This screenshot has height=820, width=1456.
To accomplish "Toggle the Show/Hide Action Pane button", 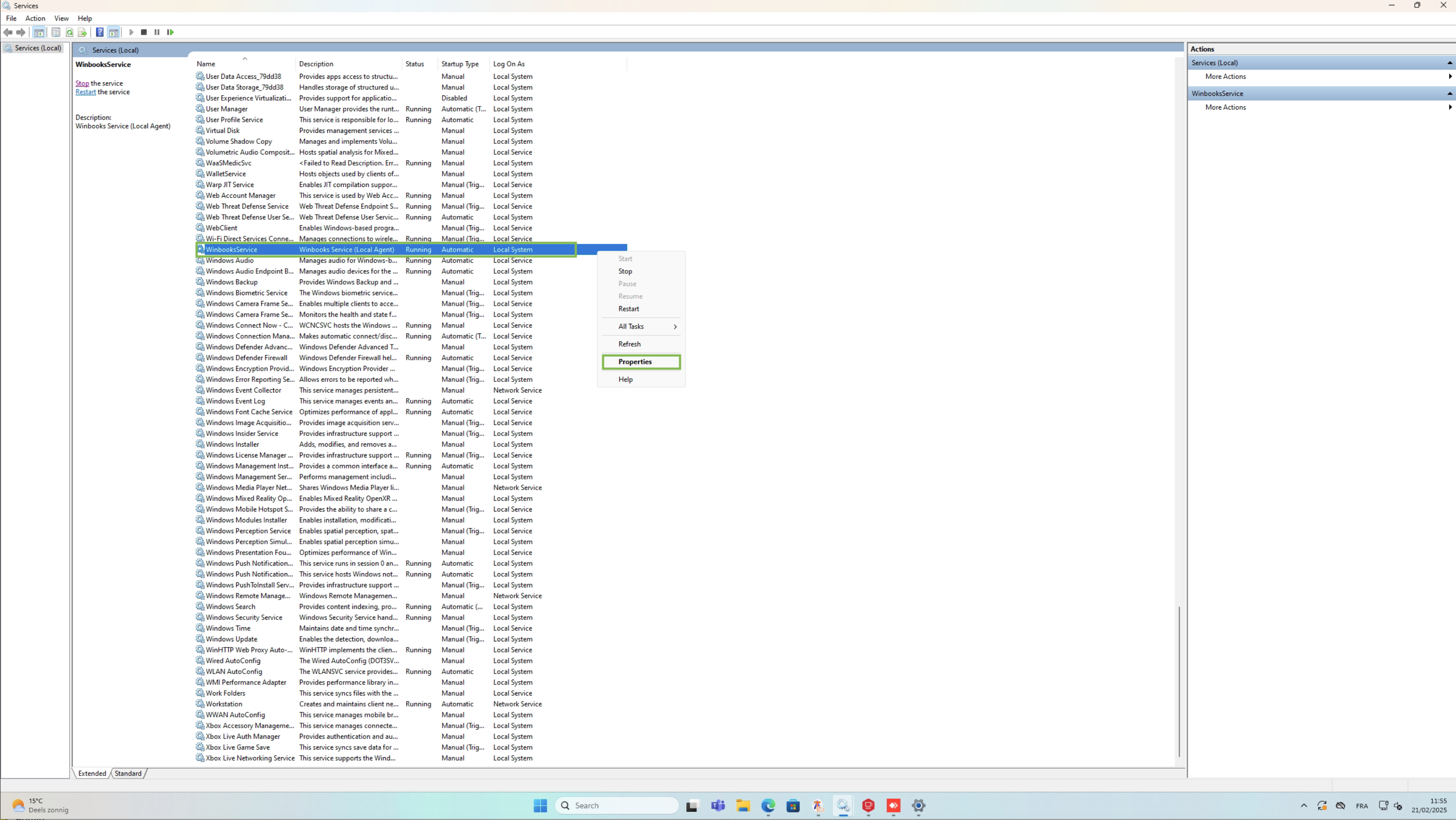I will [113, 32].
